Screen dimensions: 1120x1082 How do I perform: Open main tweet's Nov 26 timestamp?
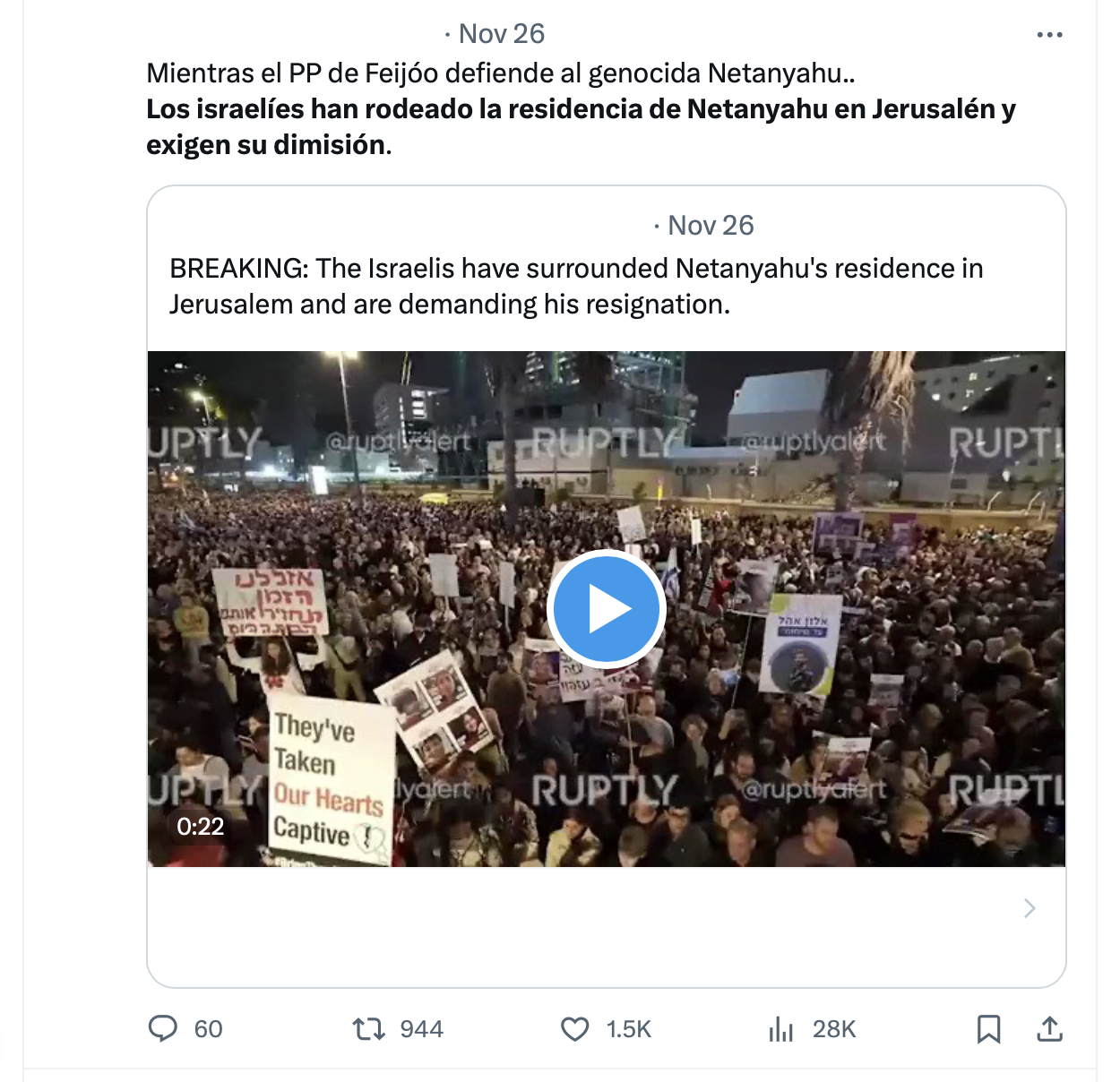tap(501, 34)
